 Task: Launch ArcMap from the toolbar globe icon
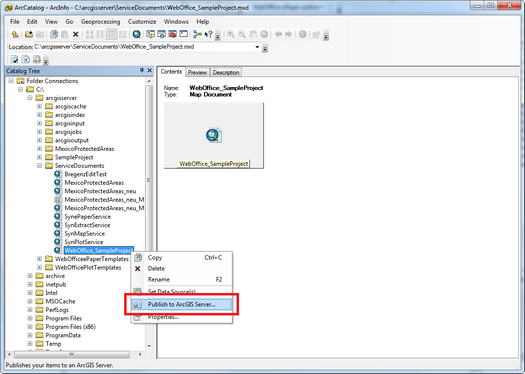(x=136, y=34)
